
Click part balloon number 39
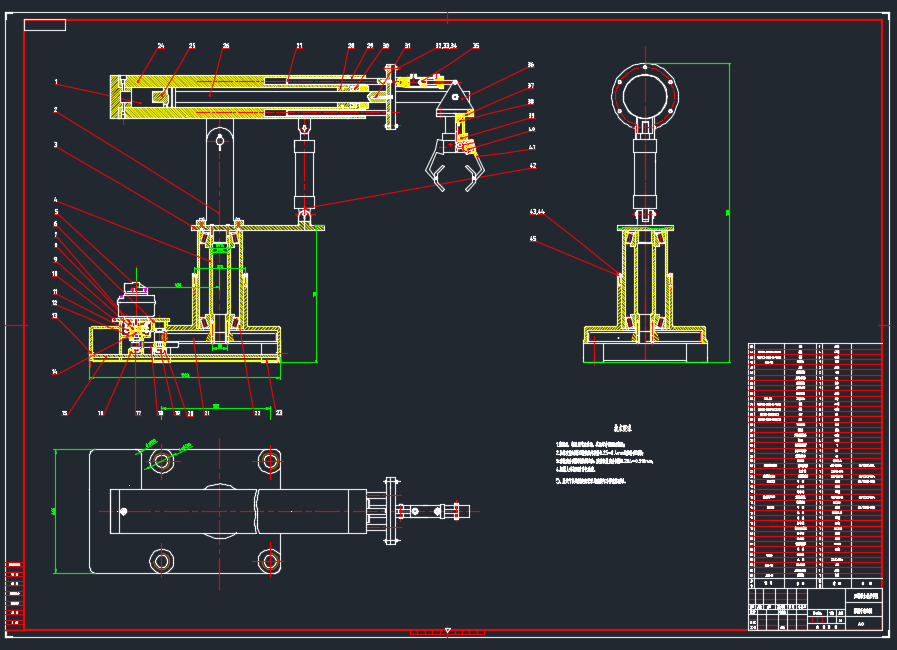pos(531,116)
